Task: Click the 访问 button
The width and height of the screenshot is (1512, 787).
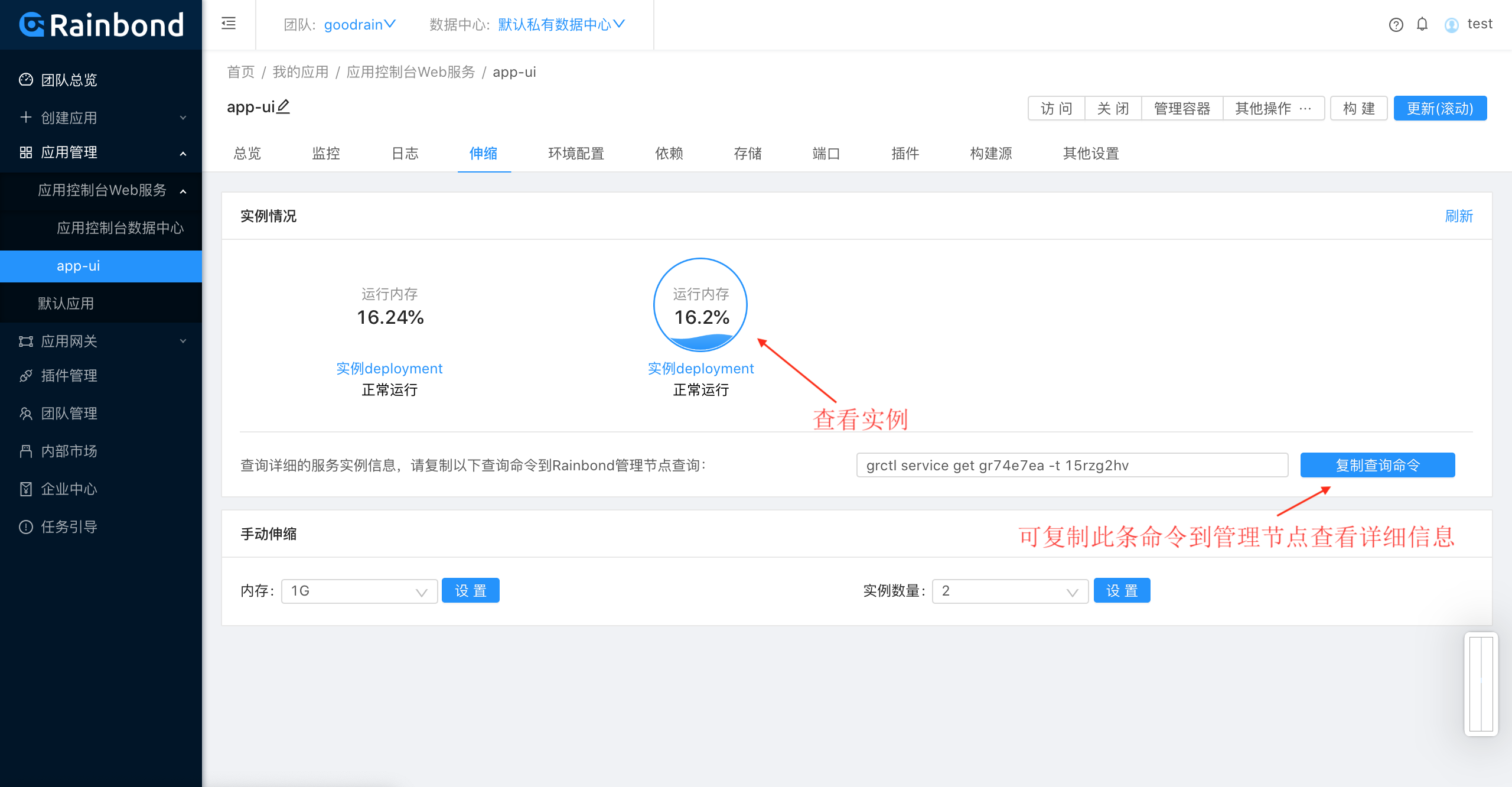Action: (x=1057, y=108)
